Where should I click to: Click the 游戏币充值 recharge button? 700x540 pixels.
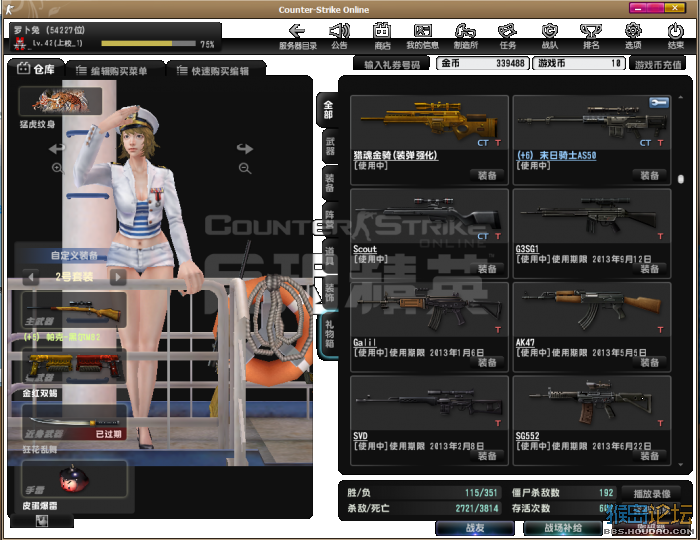658,64
